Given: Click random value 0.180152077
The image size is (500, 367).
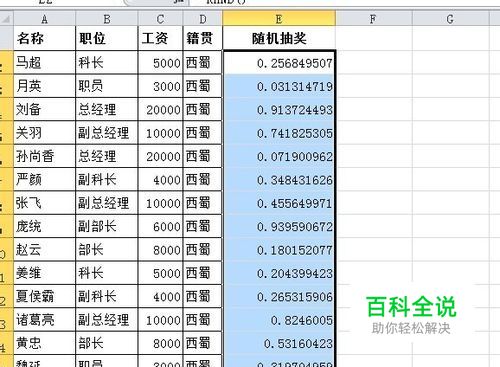Looking at the screenshot, I should coord(279,250).
